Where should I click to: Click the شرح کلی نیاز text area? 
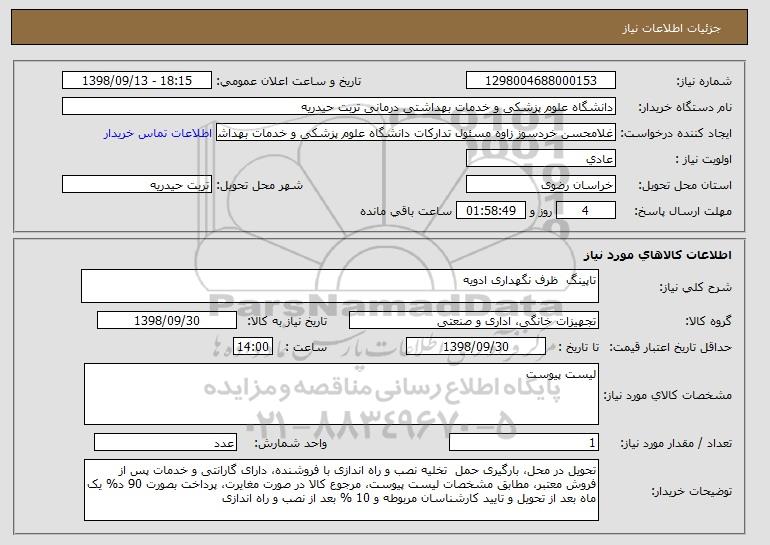pyautogui.click(x=340, y=286)
